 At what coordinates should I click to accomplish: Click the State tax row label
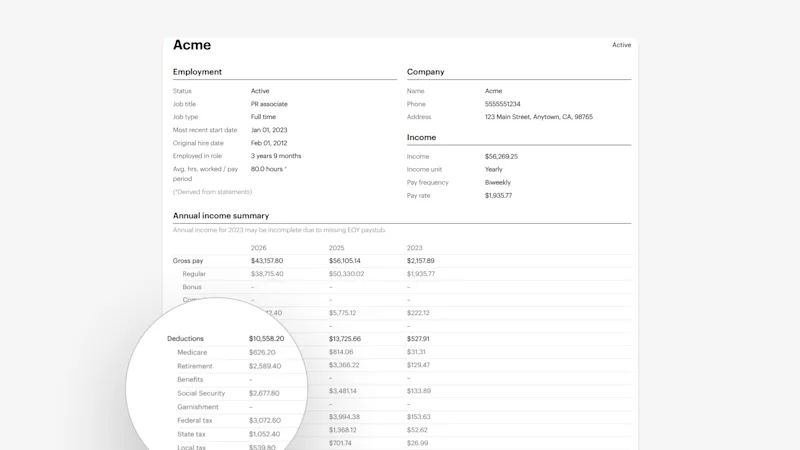(x=191, y=434)
